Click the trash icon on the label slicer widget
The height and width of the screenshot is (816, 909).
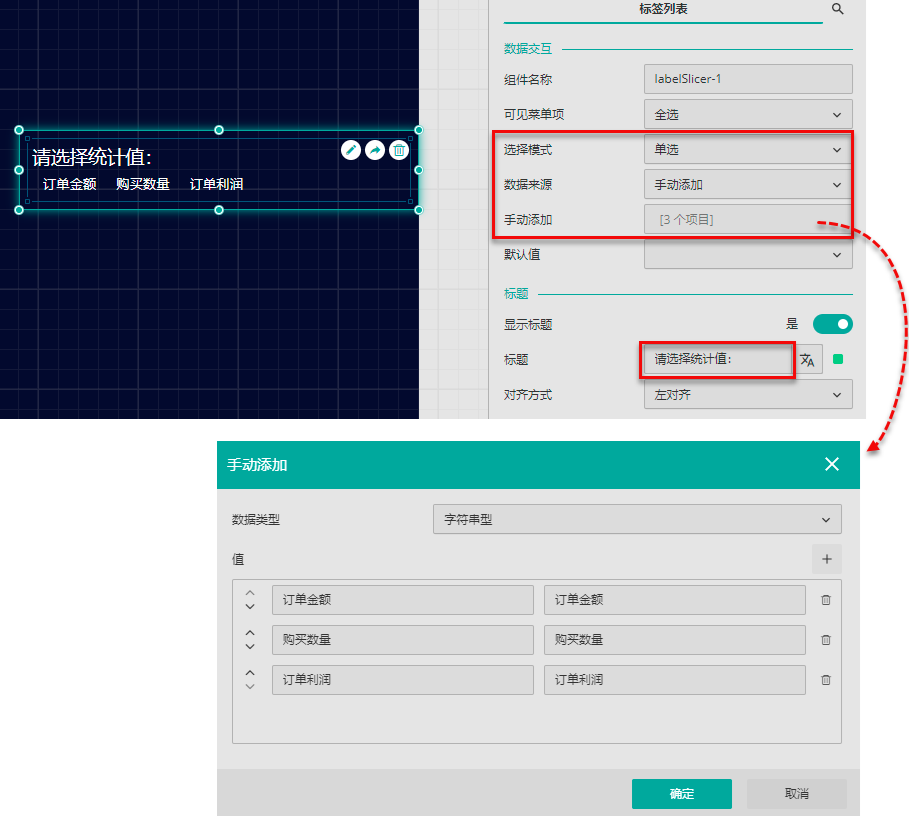pyautogui.click(x=399, y=150)
